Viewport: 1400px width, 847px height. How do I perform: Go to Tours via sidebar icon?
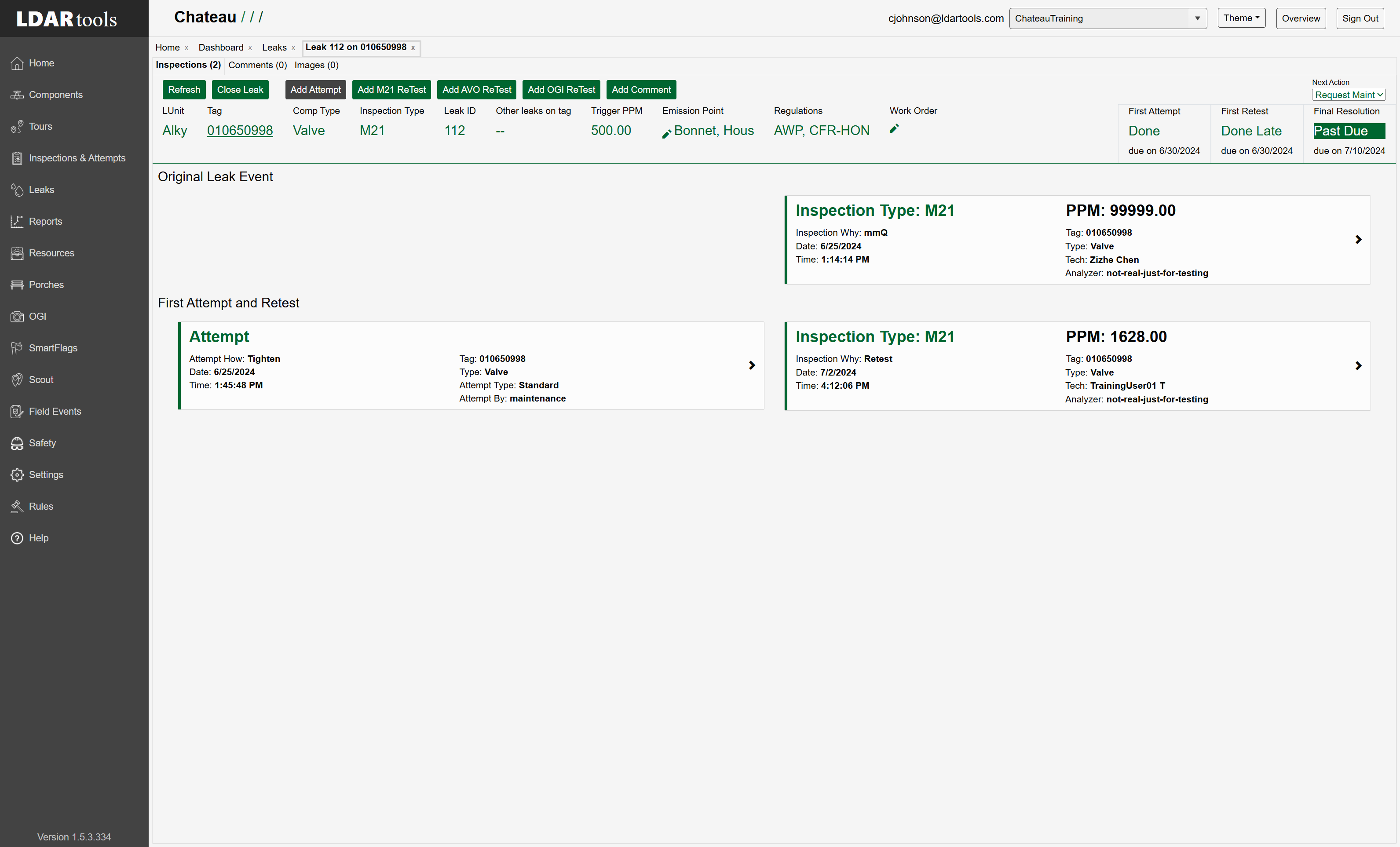17,127
